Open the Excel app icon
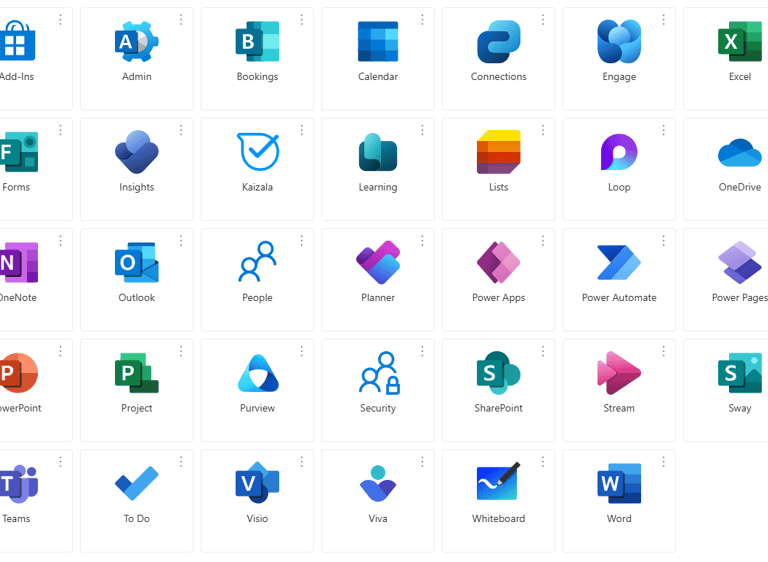This screenshot has width=768, height=562. coord(740,42)
